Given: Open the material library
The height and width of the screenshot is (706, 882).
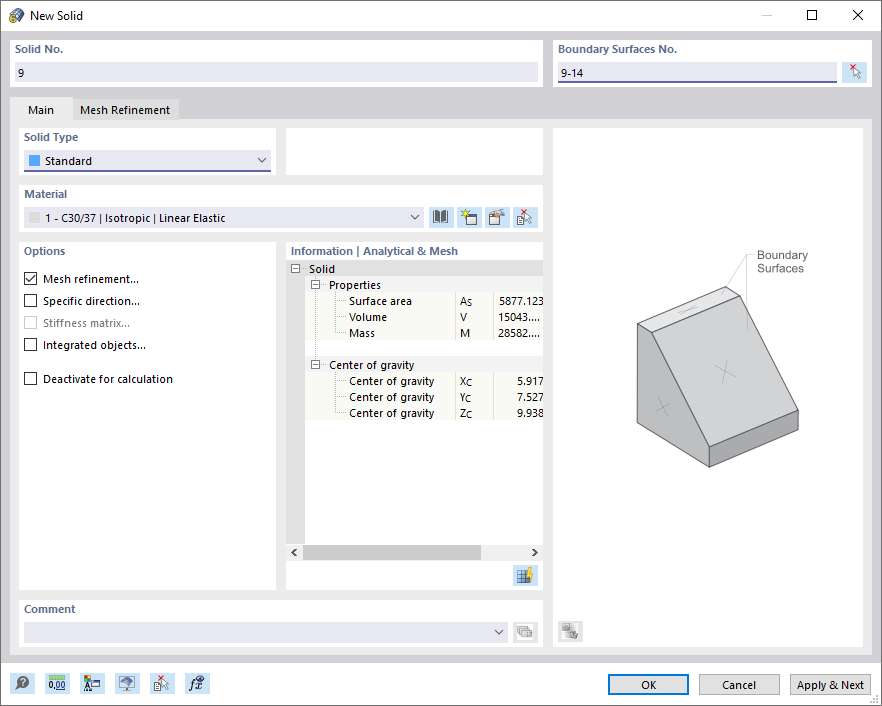Looking at the screenshot, I should (441, 217).
